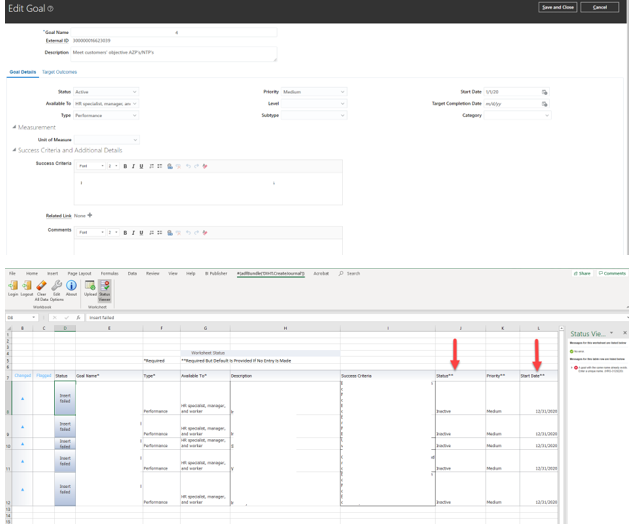Click the Save and Close button
Screen dimensions: 629x530
tap(558, 7)
